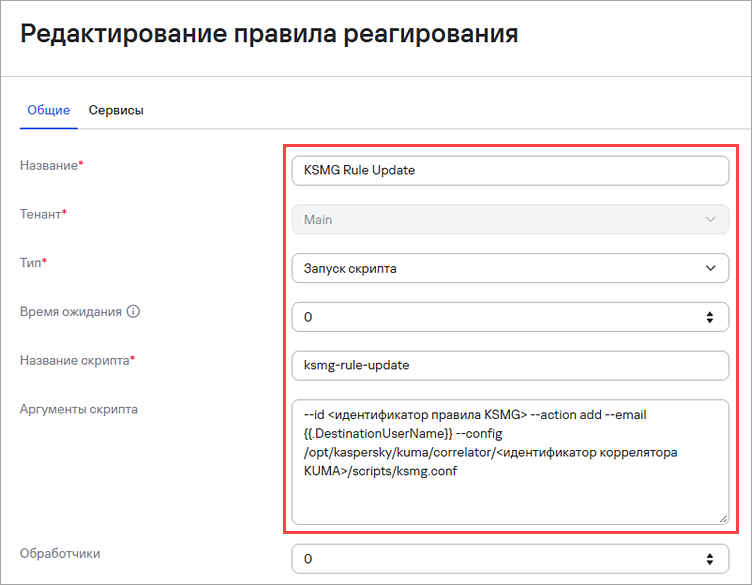This screenshot has width=752, height=585.
Task: Click the Время ожидания label
Action: tap(70, 312)
